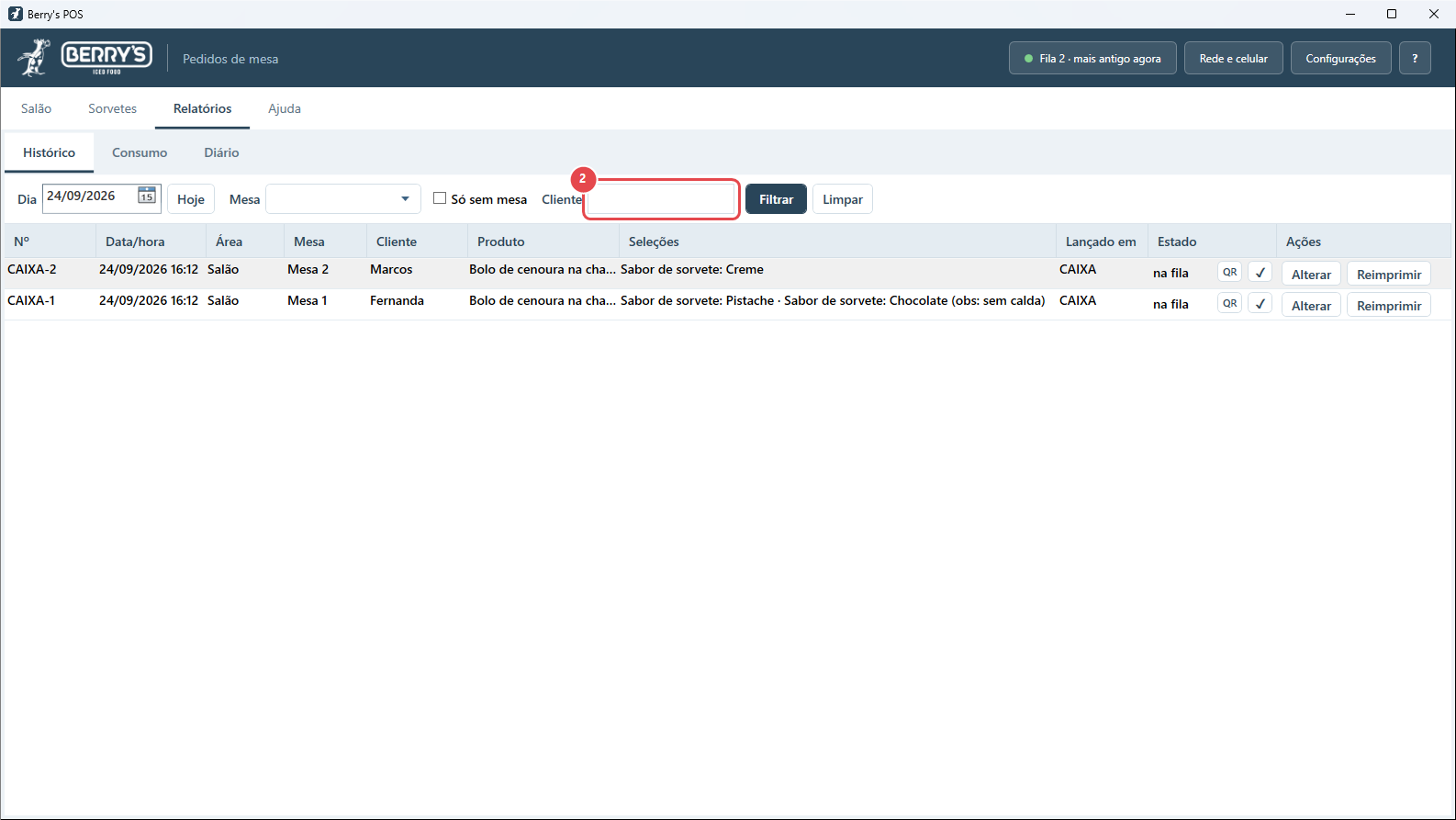Click the Limpar button
The image size is (1456, 820).
843,199
